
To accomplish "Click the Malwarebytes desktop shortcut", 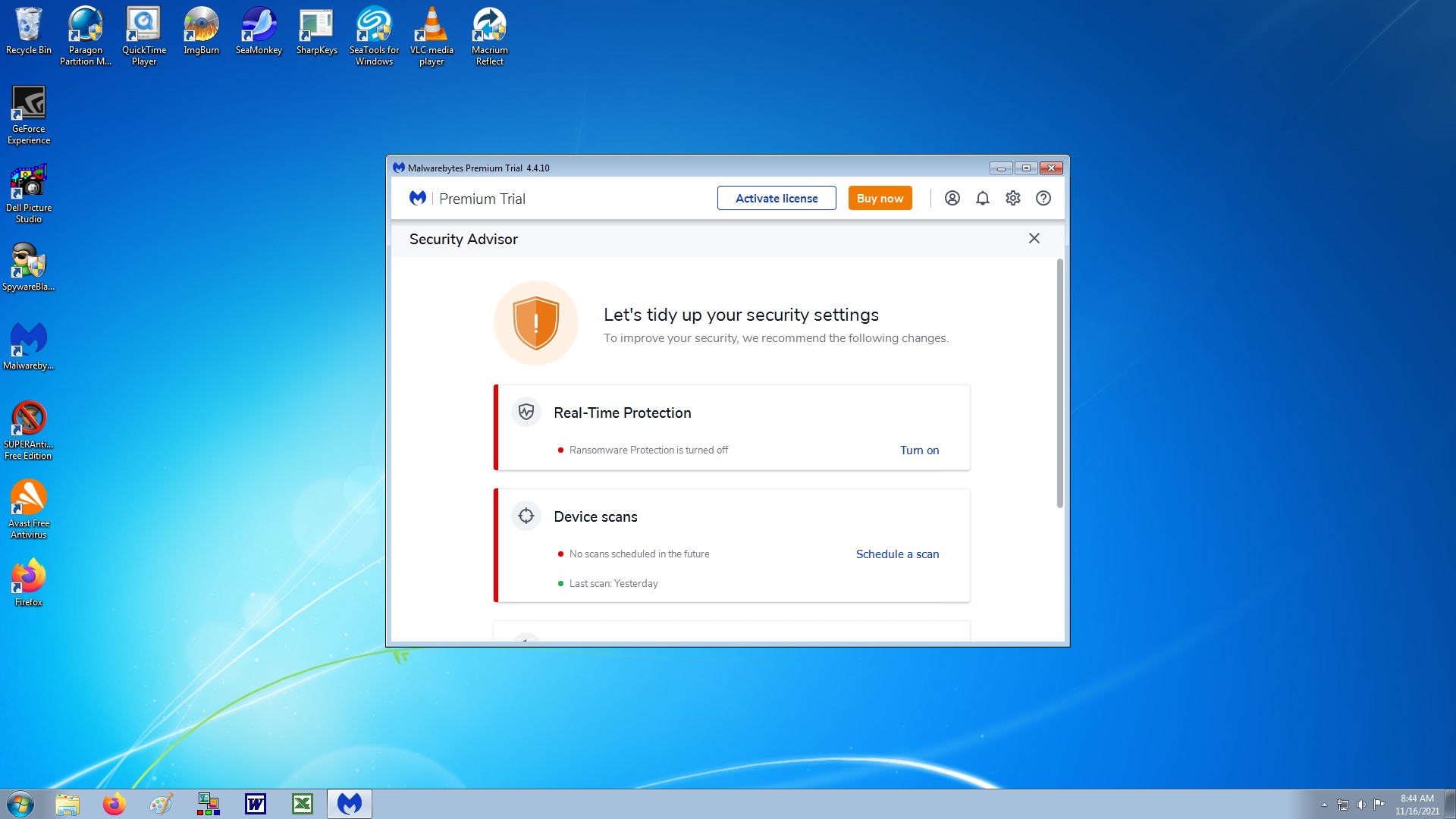I will (29, 346).
